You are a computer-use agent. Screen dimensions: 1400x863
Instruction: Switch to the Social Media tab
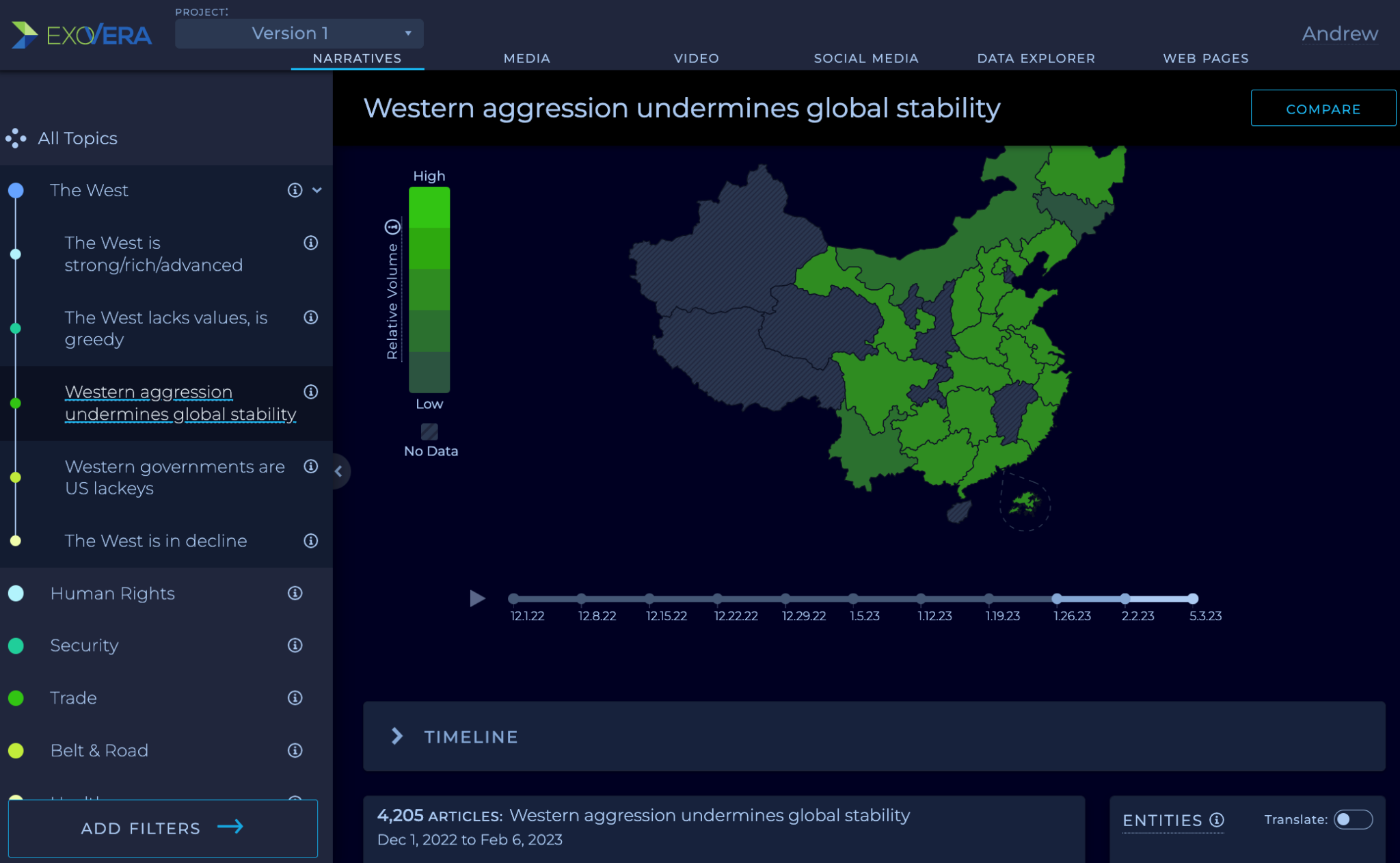click(865, 58)
